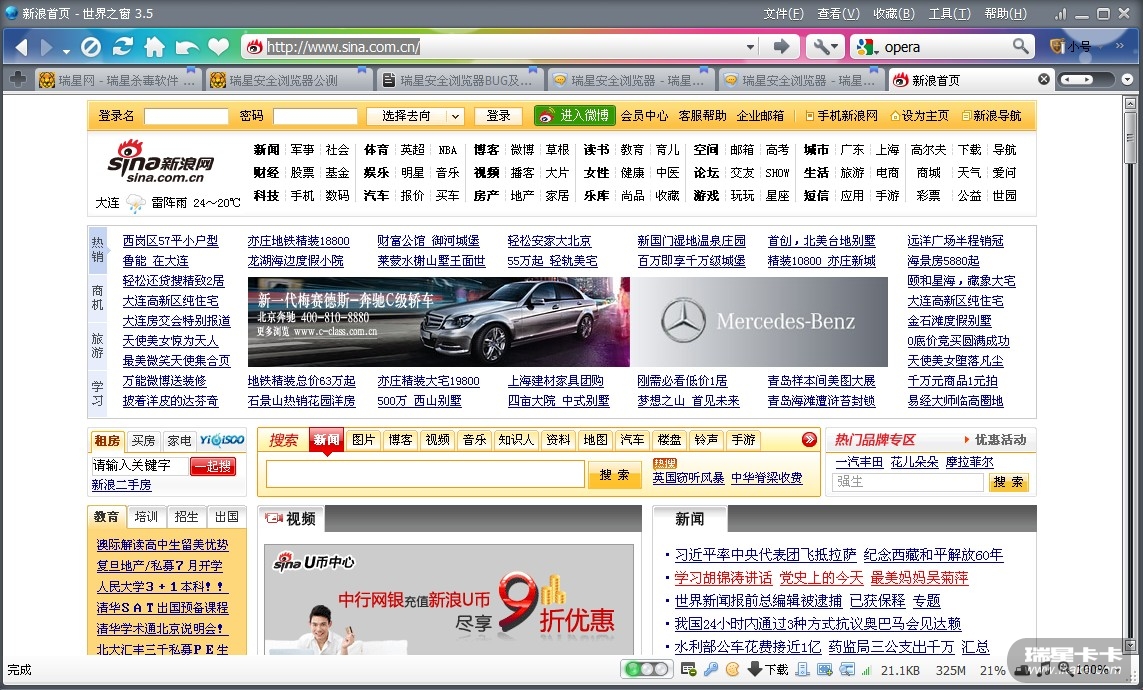Select the 视频 search tab
The width and height of the screenshot is (1143, 690).
tap(437, 439)
